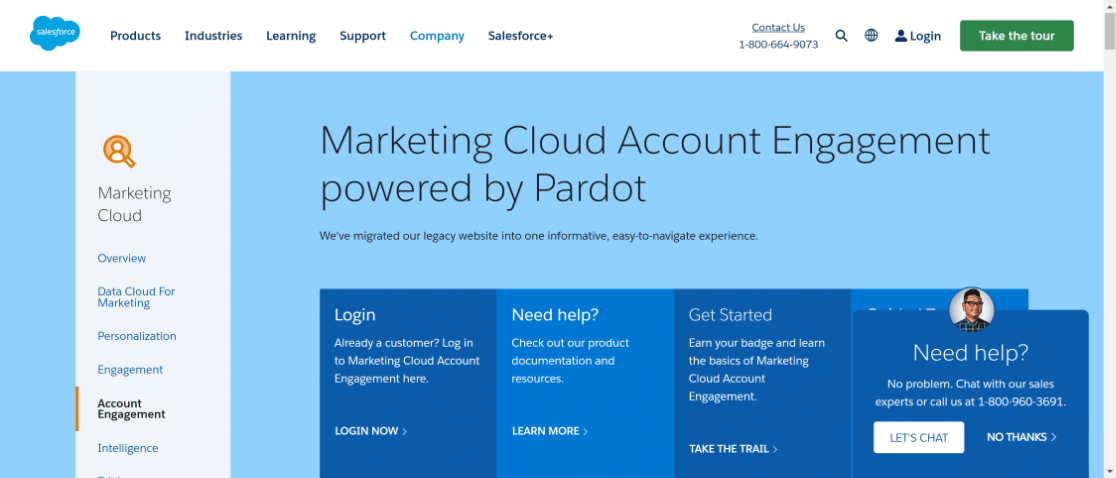The image size is (1116, 478).
Task: Click the Take the tour button
Action: coord(1016,36)
